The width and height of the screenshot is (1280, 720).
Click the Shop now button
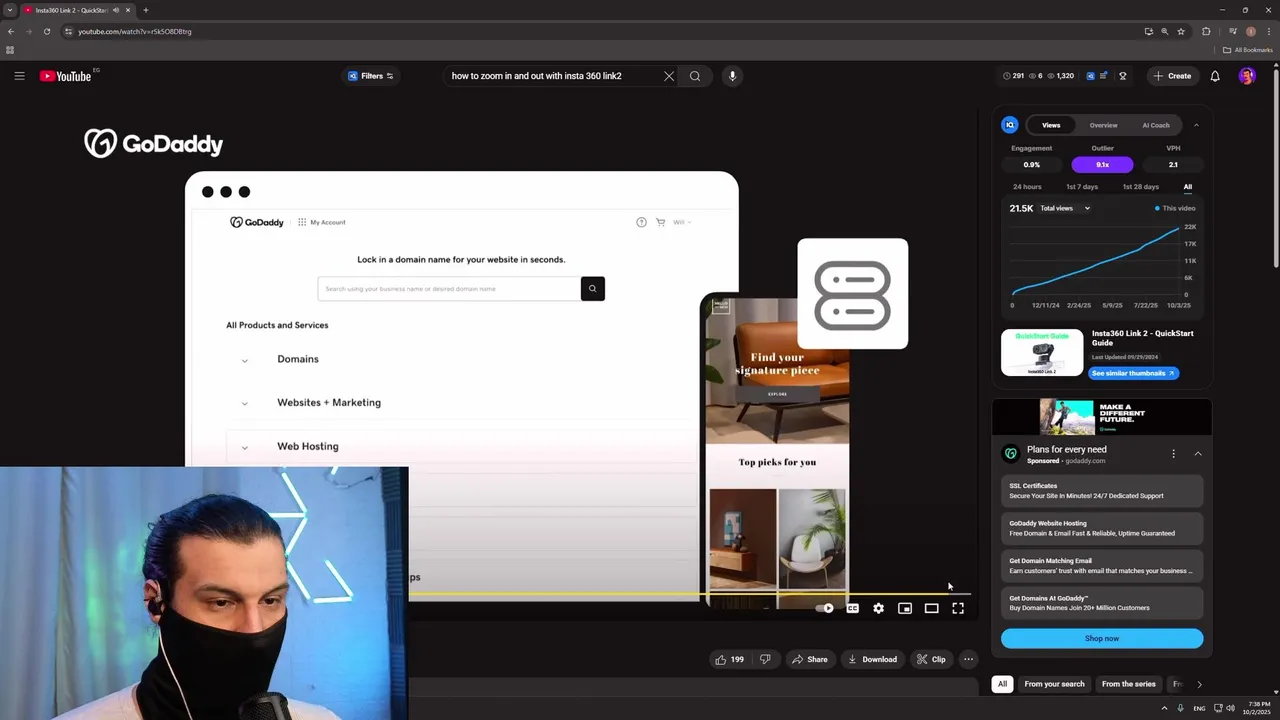pos(1102,638)
